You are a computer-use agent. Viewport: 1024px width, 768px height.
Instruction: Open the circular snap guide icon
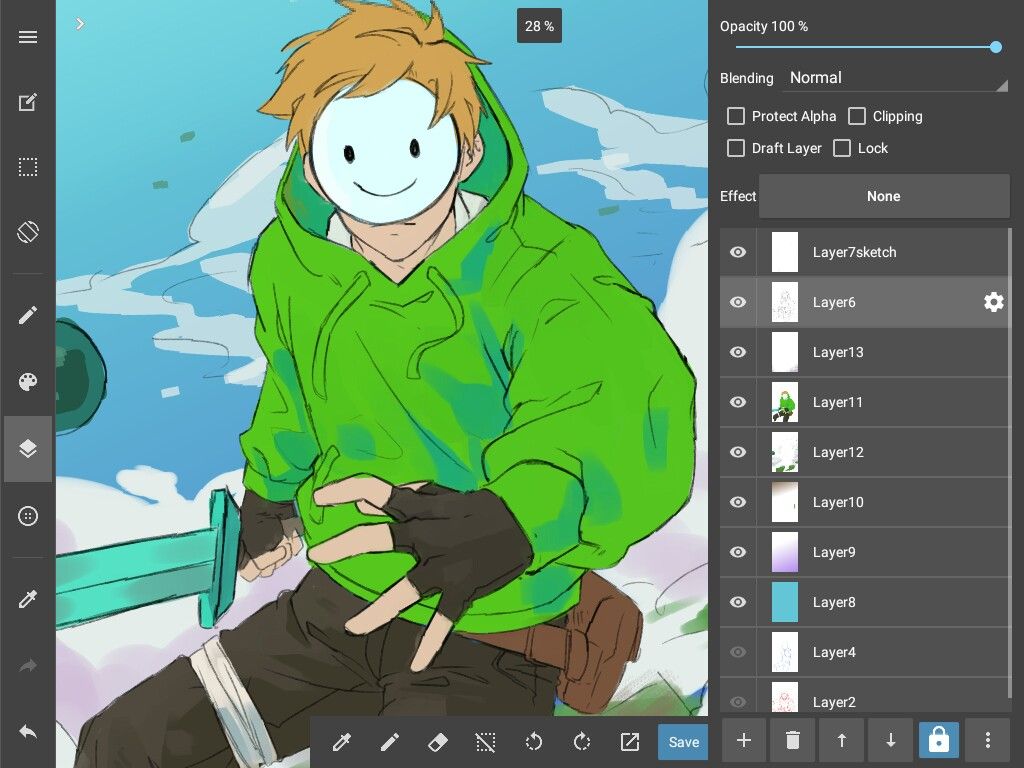tap(27, 516)
